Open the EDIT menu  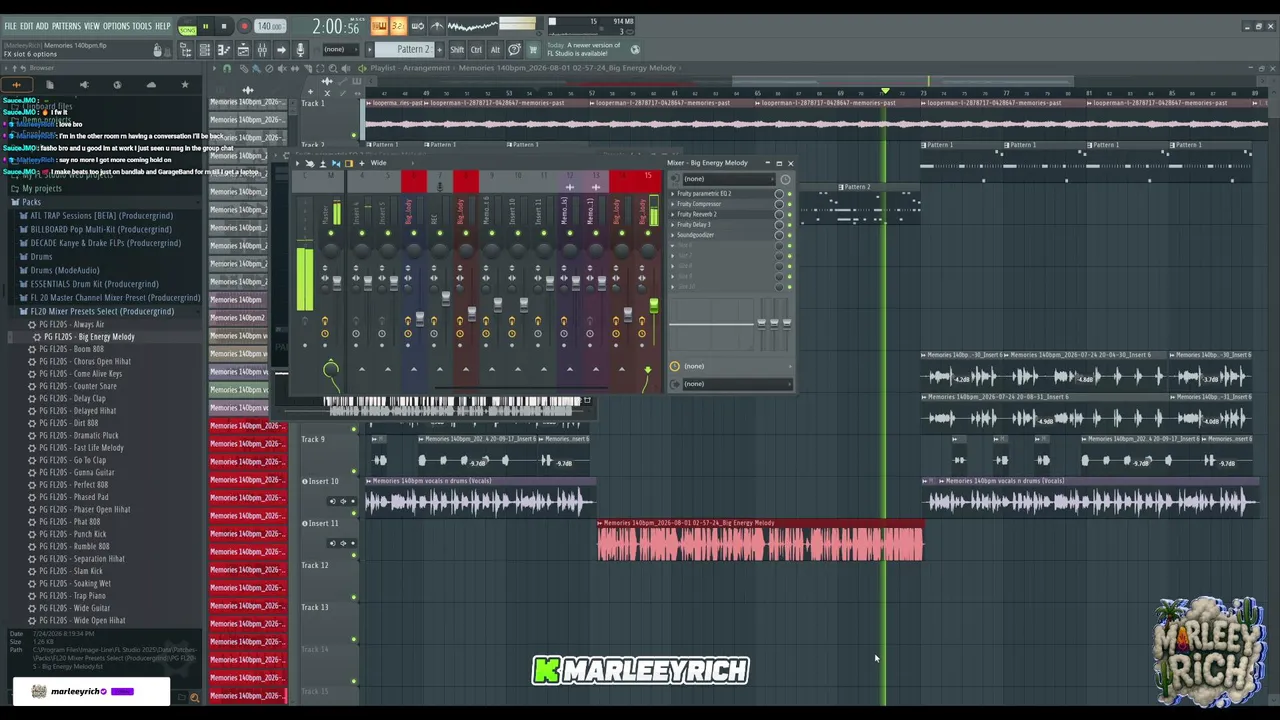27,26
